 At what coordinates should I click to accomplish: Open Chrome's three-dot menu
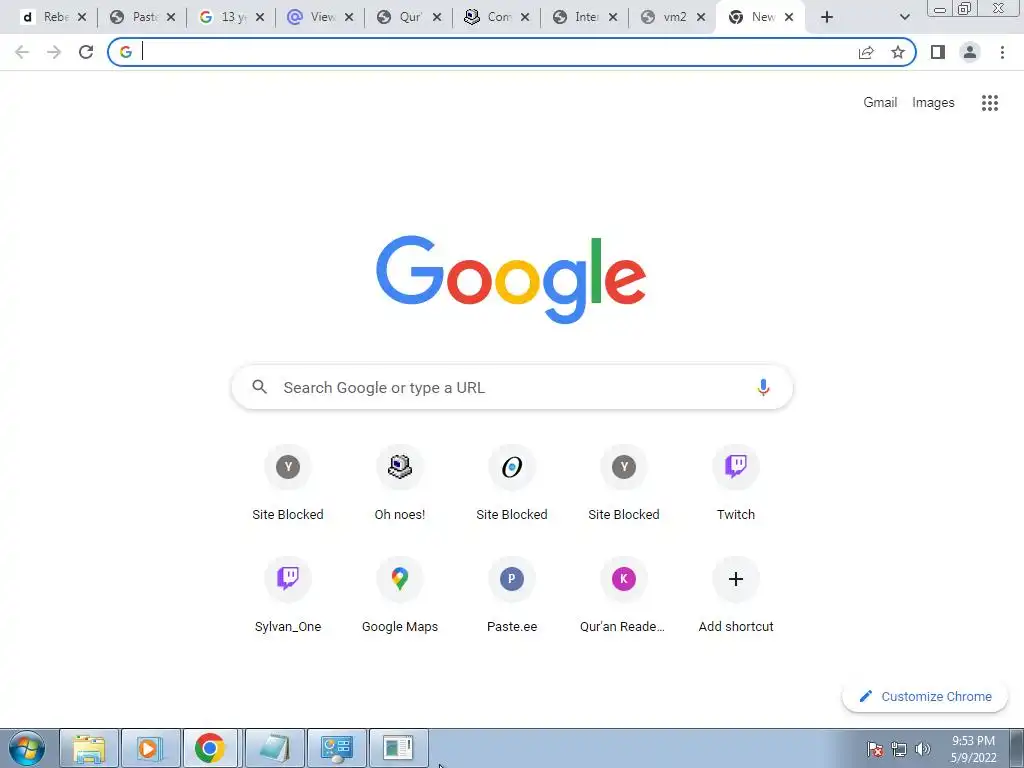pos(1002,52)
